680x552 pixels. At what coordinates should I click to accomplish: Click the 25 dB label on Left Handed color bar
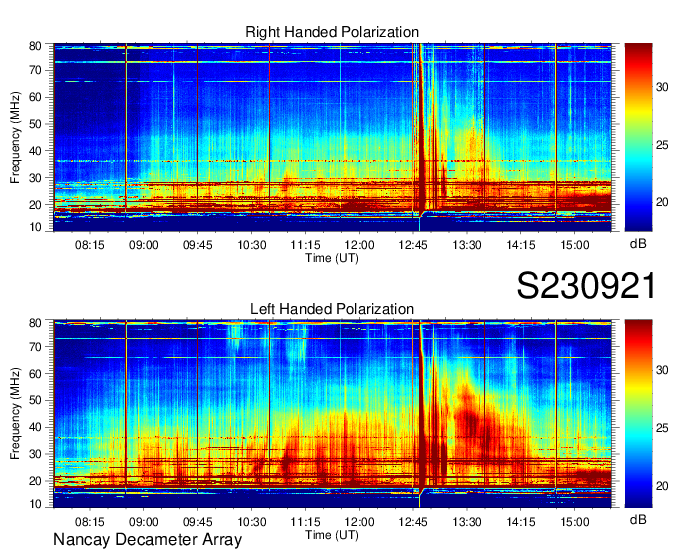[662, 428]
